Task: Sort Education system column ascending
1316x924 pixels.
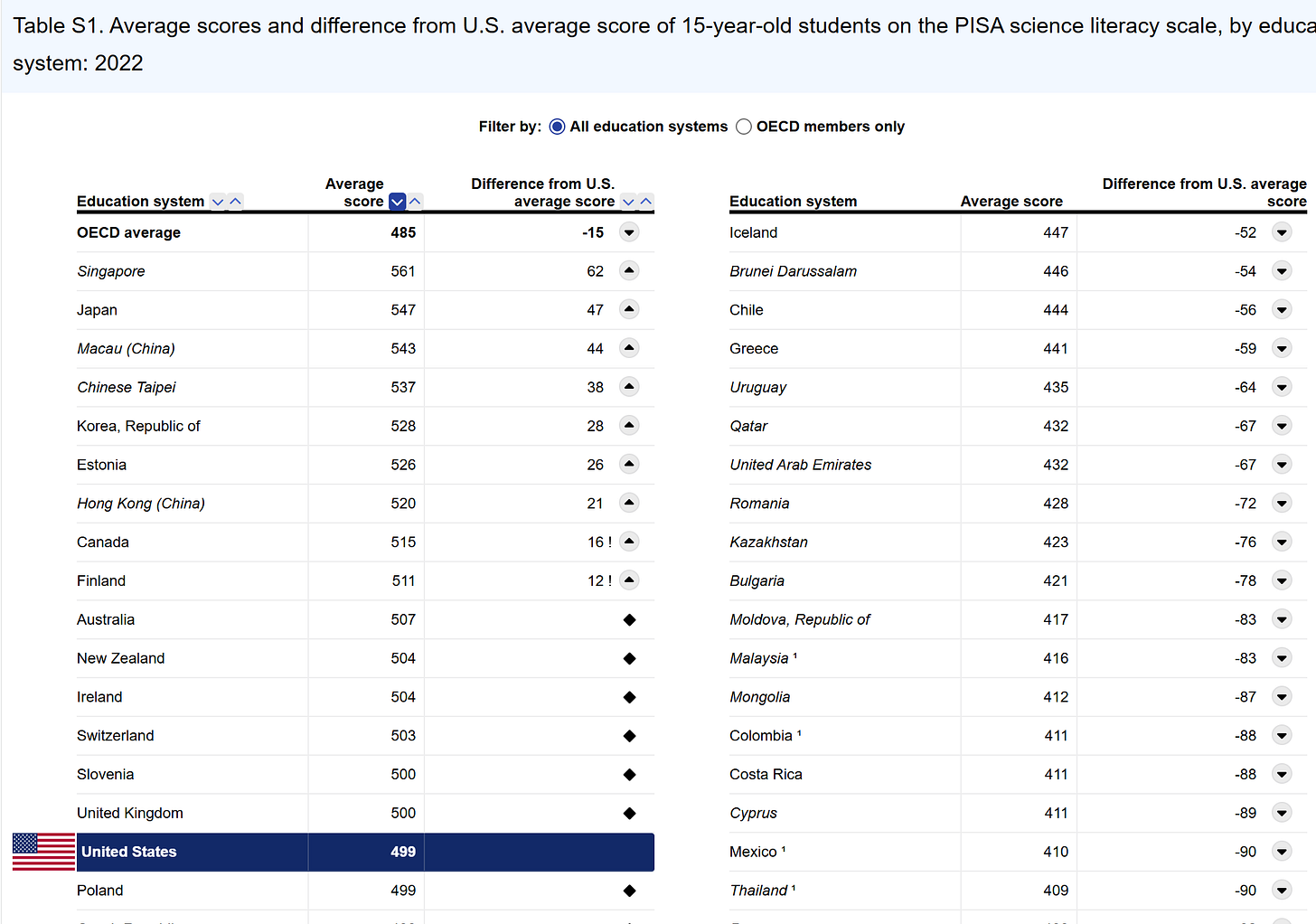Action: tap(236, 202)
